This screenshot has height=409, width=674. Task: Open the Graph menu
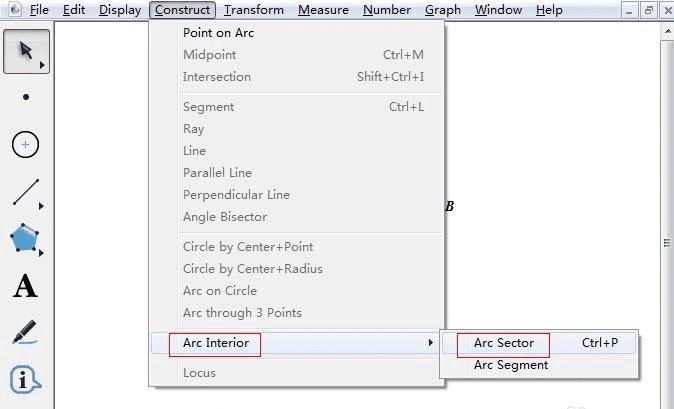(442, 10)
